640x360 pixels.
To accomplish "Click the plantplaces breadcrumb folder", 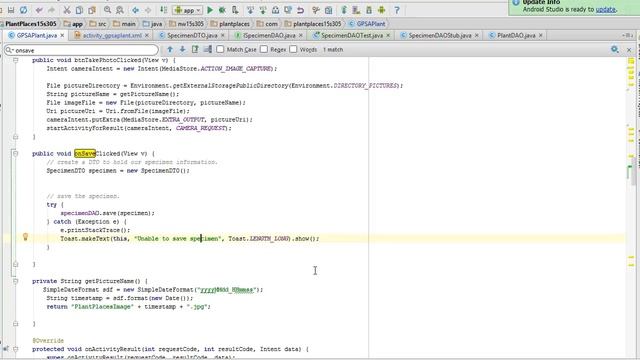I will tap(230, 24).
